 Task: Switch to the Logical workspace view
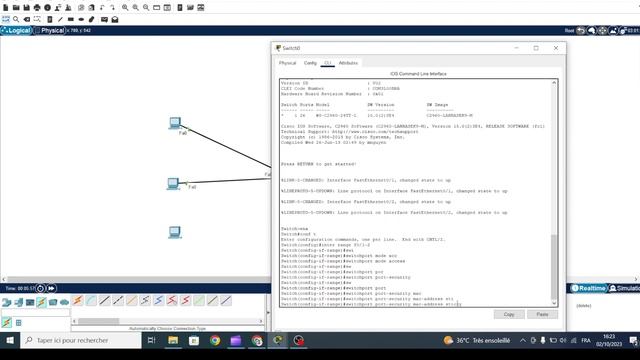pos(16,31)
